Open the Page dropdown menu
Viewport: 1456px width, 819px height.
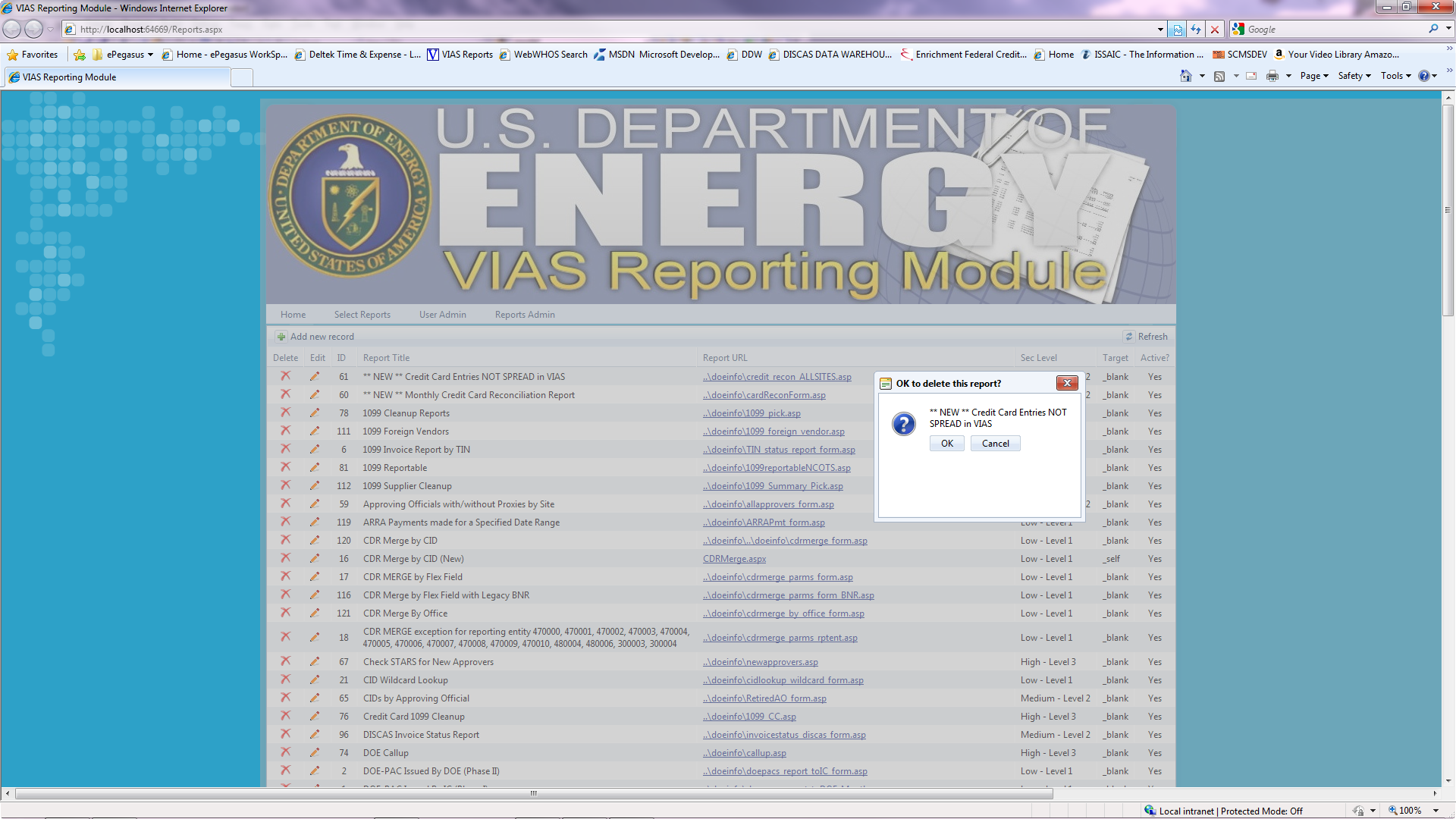coord(1313,76)
